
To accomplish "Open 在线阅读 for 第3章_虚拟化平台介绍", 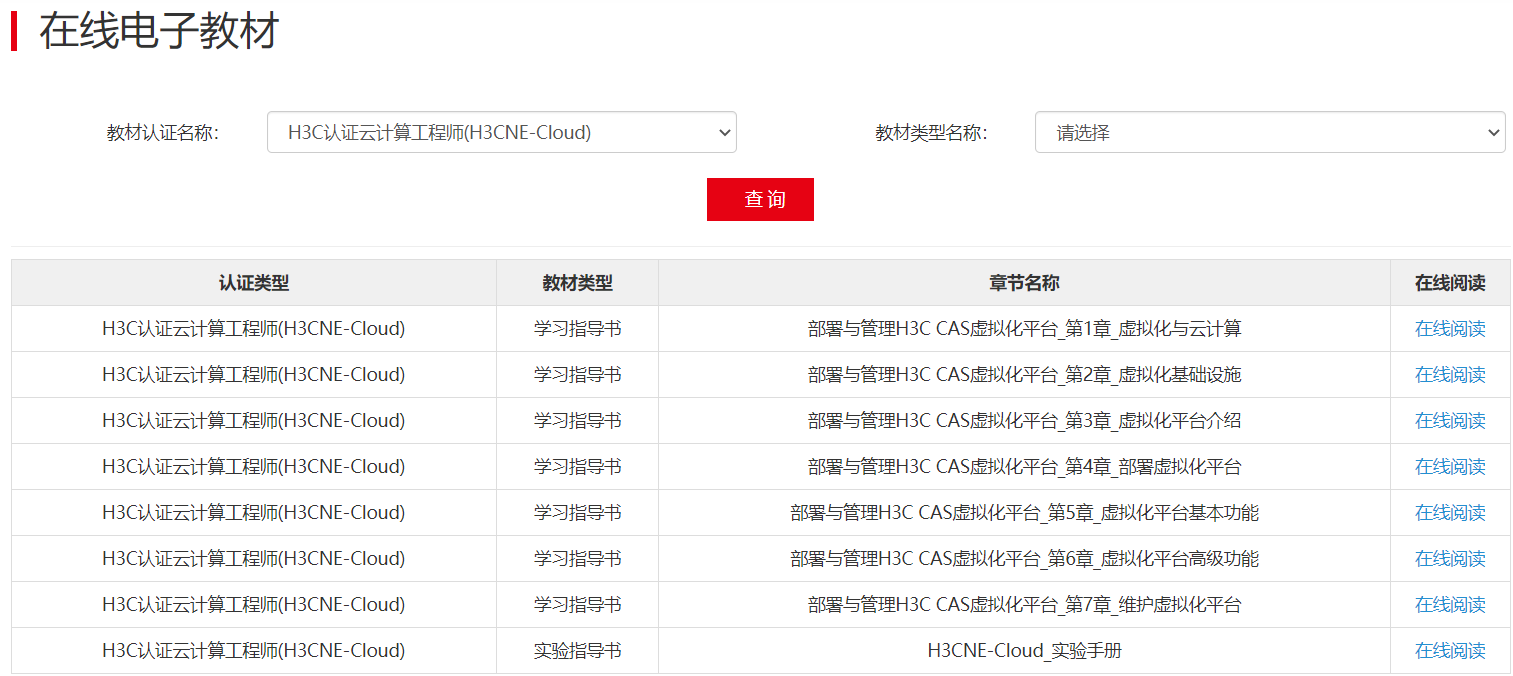I will pos(1450,420).
